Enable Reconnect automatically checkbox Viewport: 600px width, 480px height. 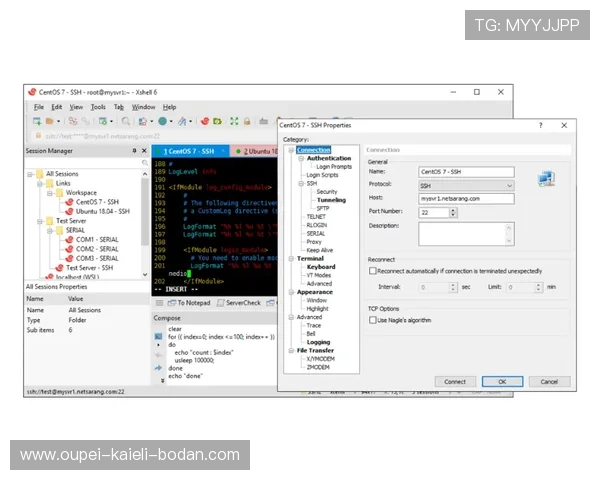(373, 271)
